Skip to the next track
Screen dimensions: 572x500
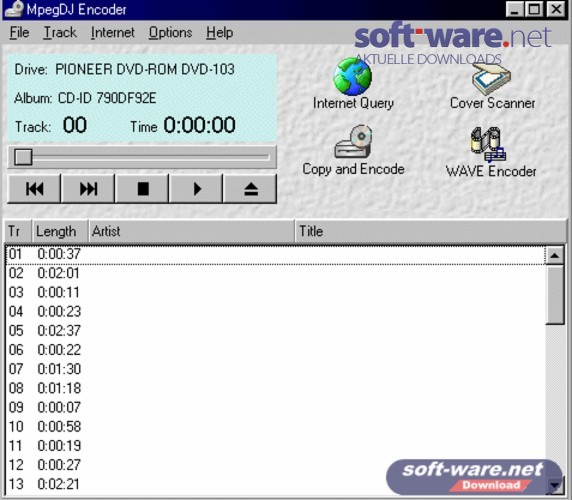88,189
